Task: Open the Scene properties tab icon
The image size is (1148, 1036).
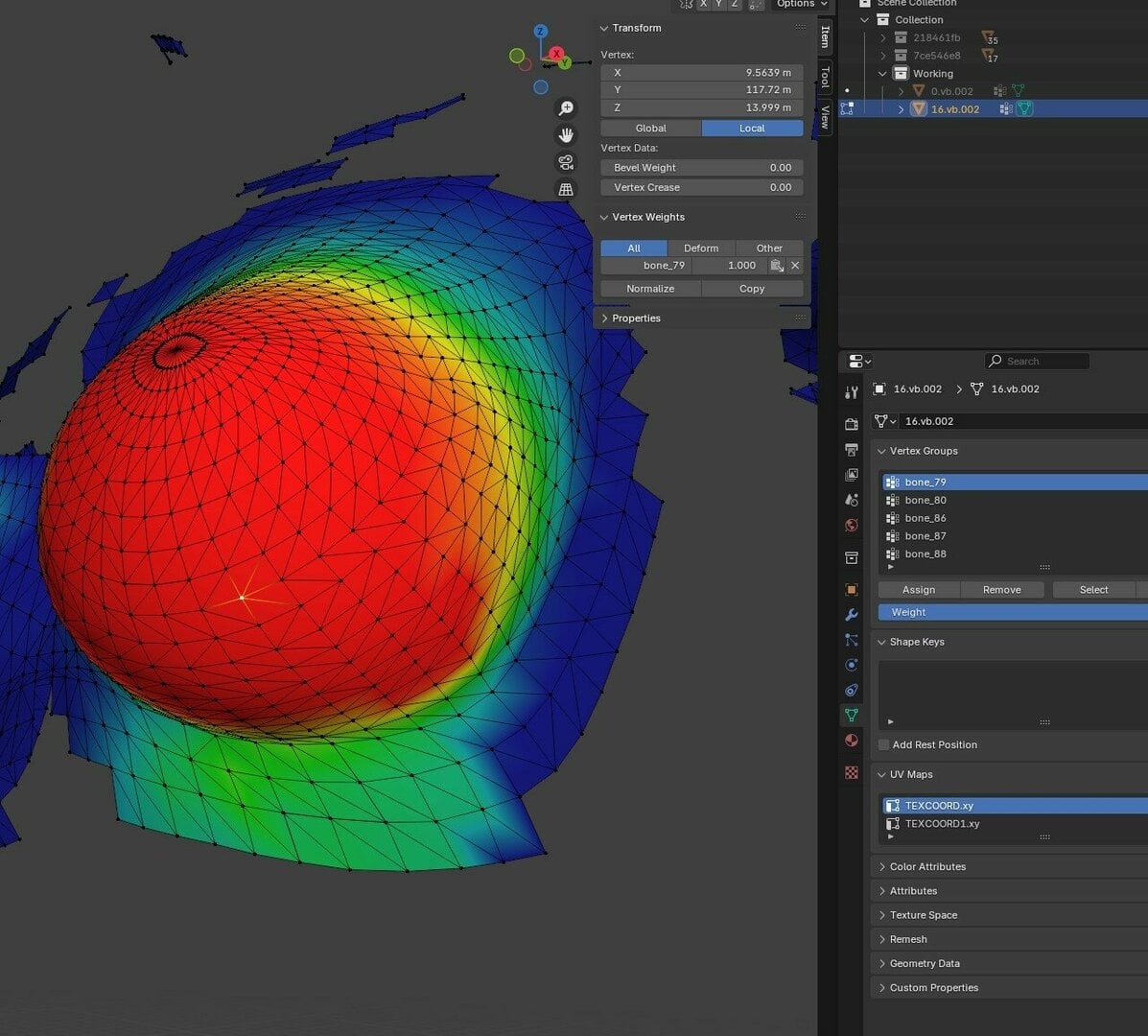Action: 852,500
